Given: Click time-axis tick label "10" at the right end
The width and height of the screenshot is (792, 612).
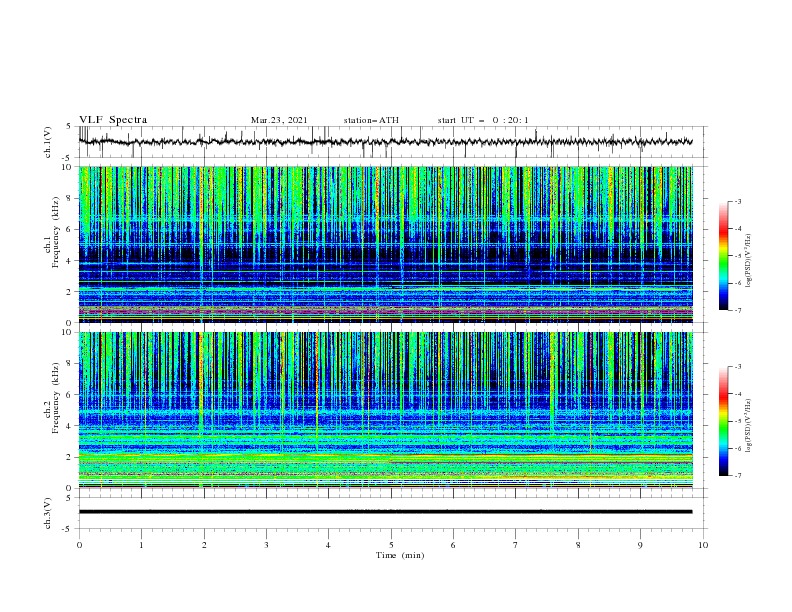Looking at the screenshot, I should 703,545.
